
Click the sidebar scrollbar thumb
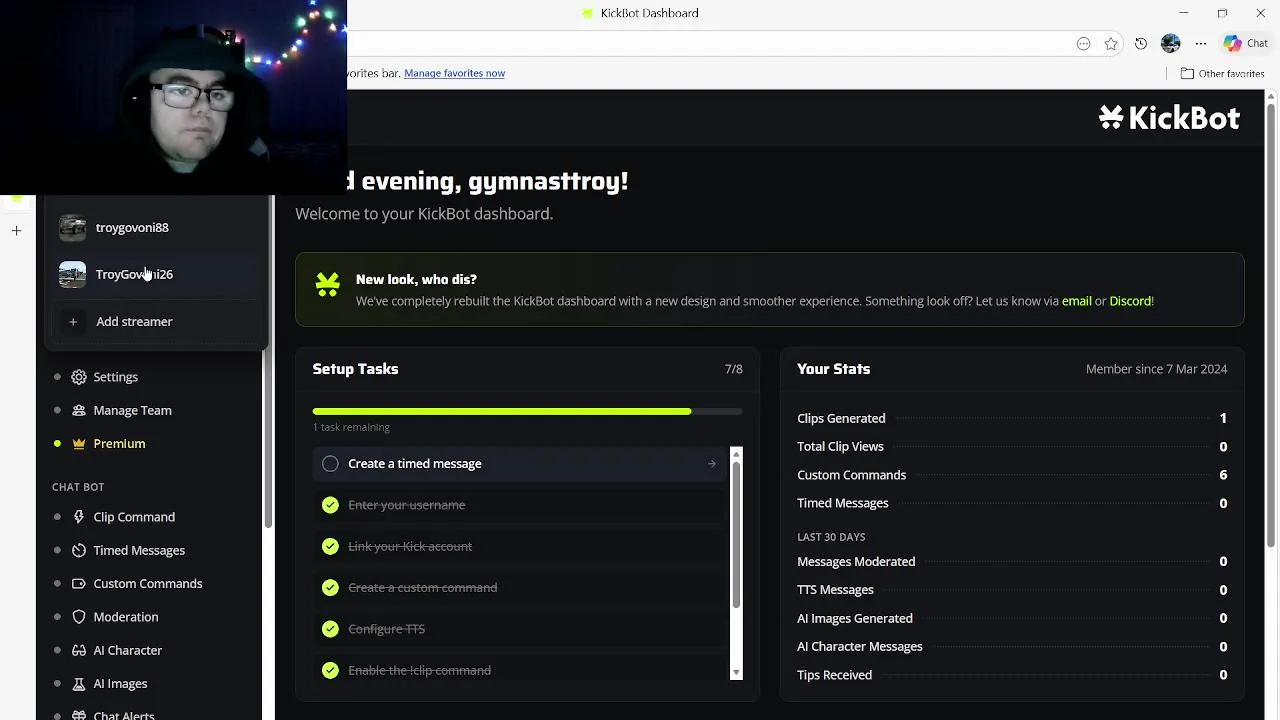point(266,440)
